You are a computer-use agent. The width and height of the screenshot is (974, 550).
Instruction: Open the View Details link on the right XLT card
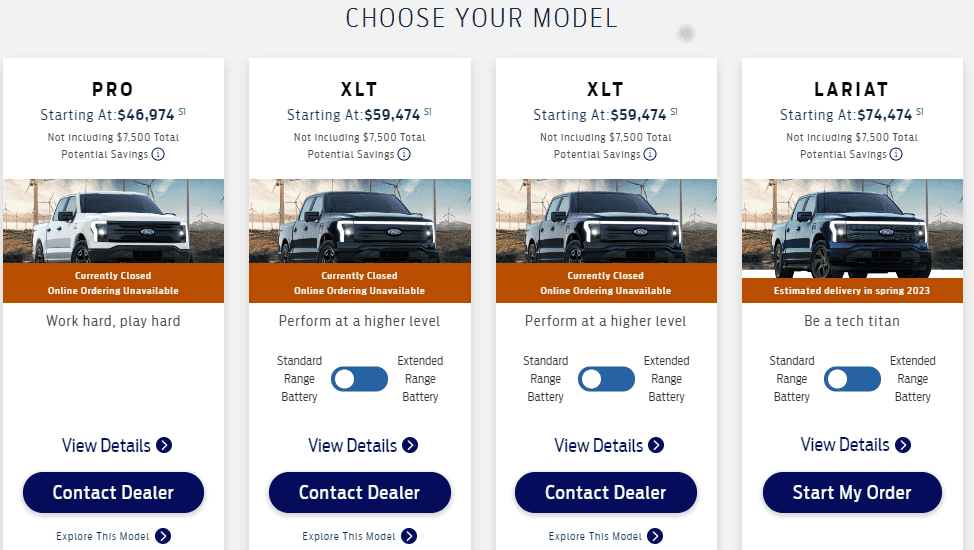point(598,445)
